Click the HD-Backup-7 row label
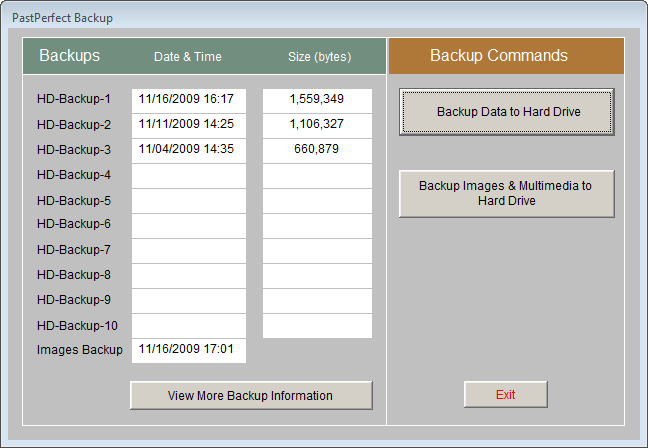 pyautogui.click(x=73, y=250)
